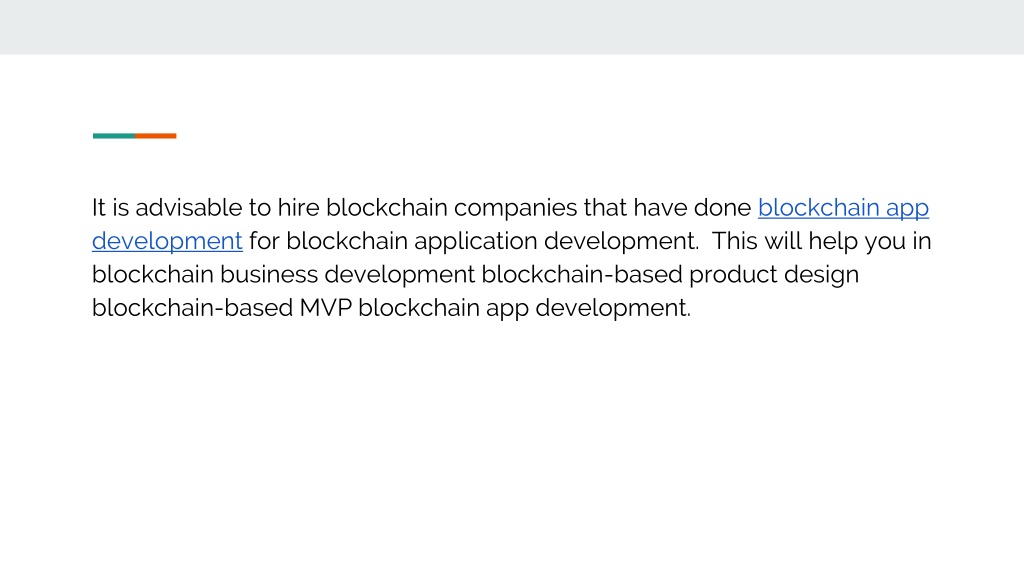1024x576 pixels.
Task: Click the word 'business' in third line
Action: 268,274
